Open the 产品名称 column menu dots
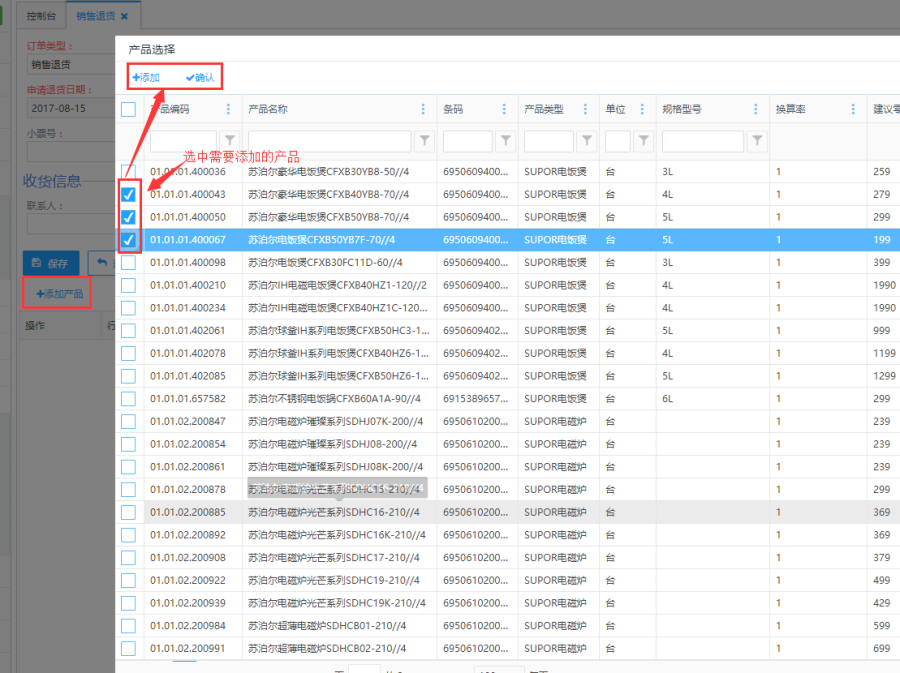 (423, 110)
